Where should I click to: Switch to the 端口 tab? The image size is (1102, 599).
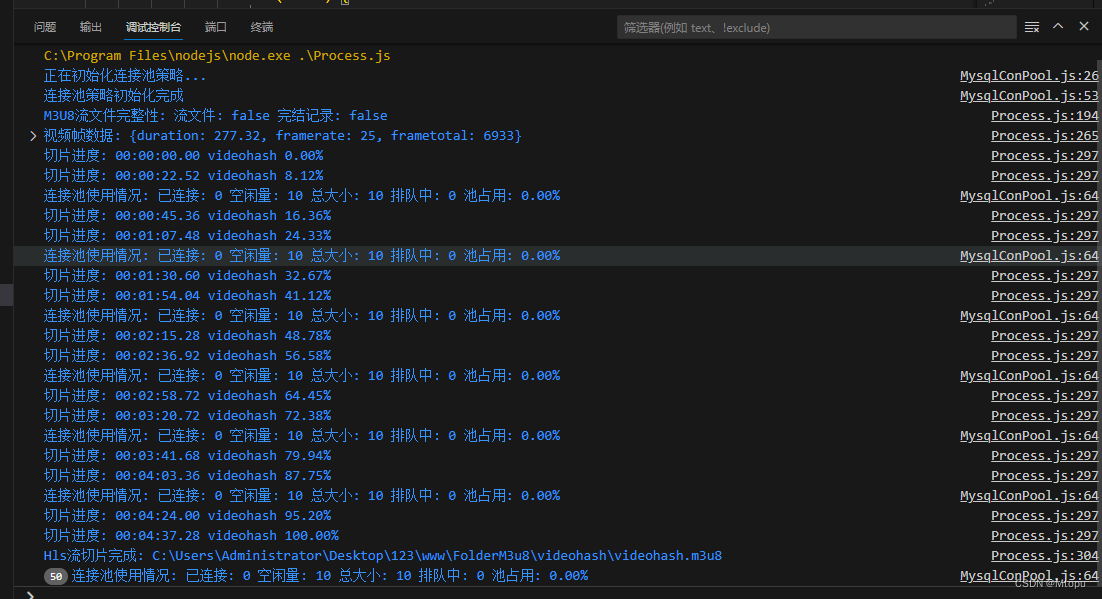[x=215, y=27]
